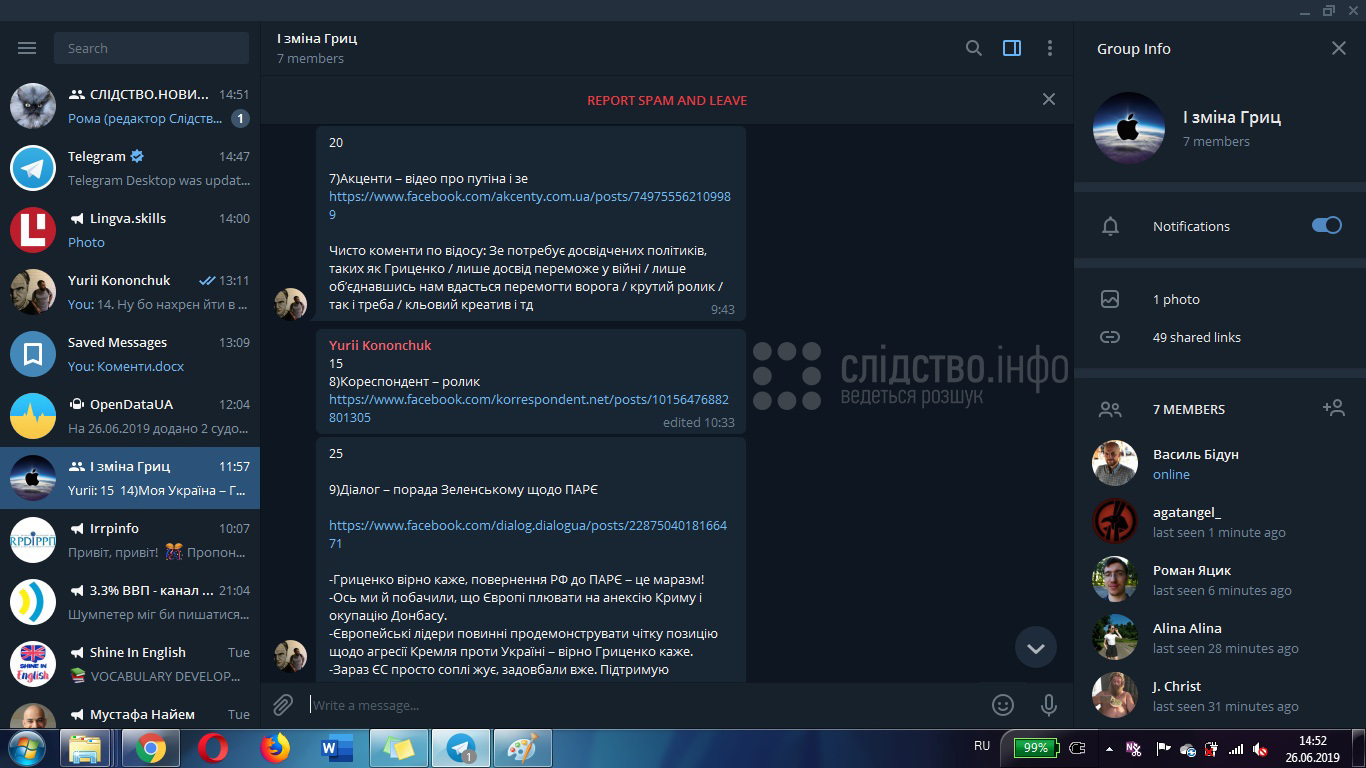Open File Explorer from the taskbar
Screen dimensions: 1366x768
[86, 748]
